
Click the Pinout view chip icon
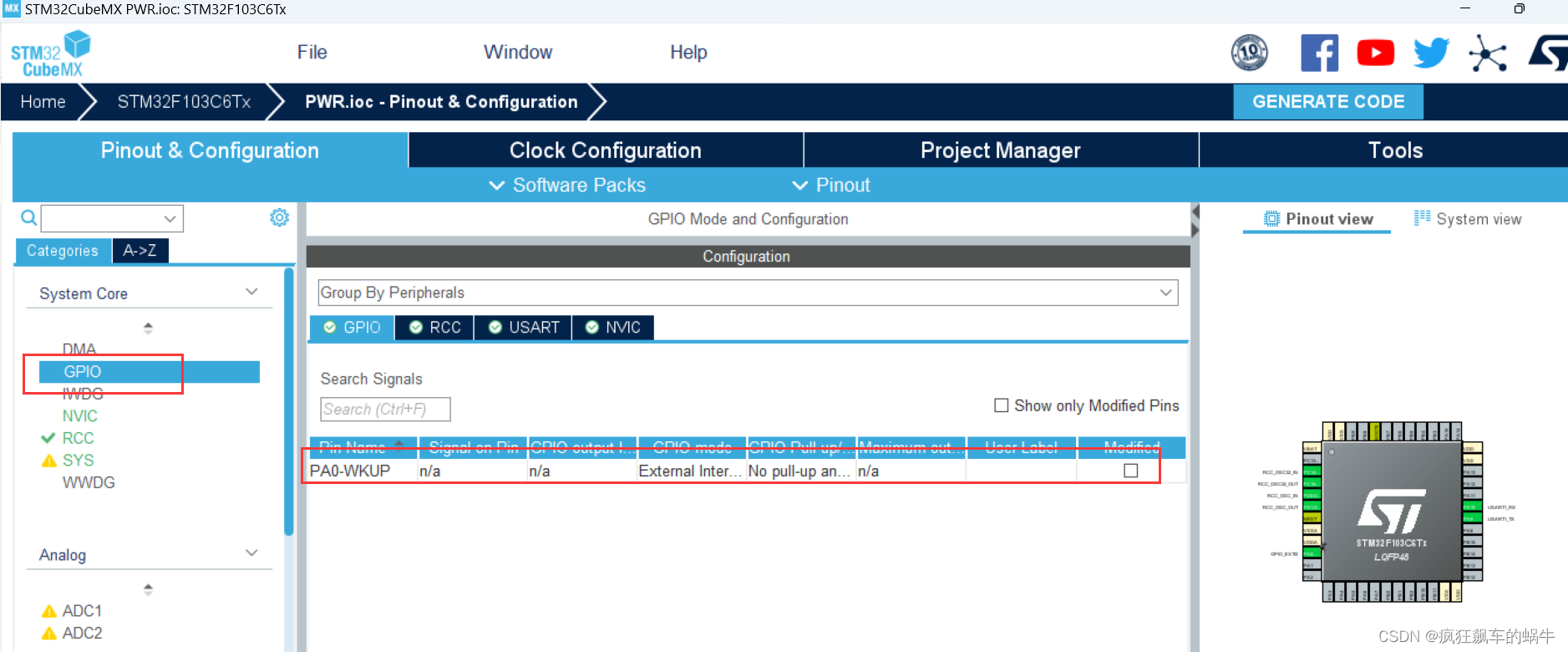pos(1271,219)
